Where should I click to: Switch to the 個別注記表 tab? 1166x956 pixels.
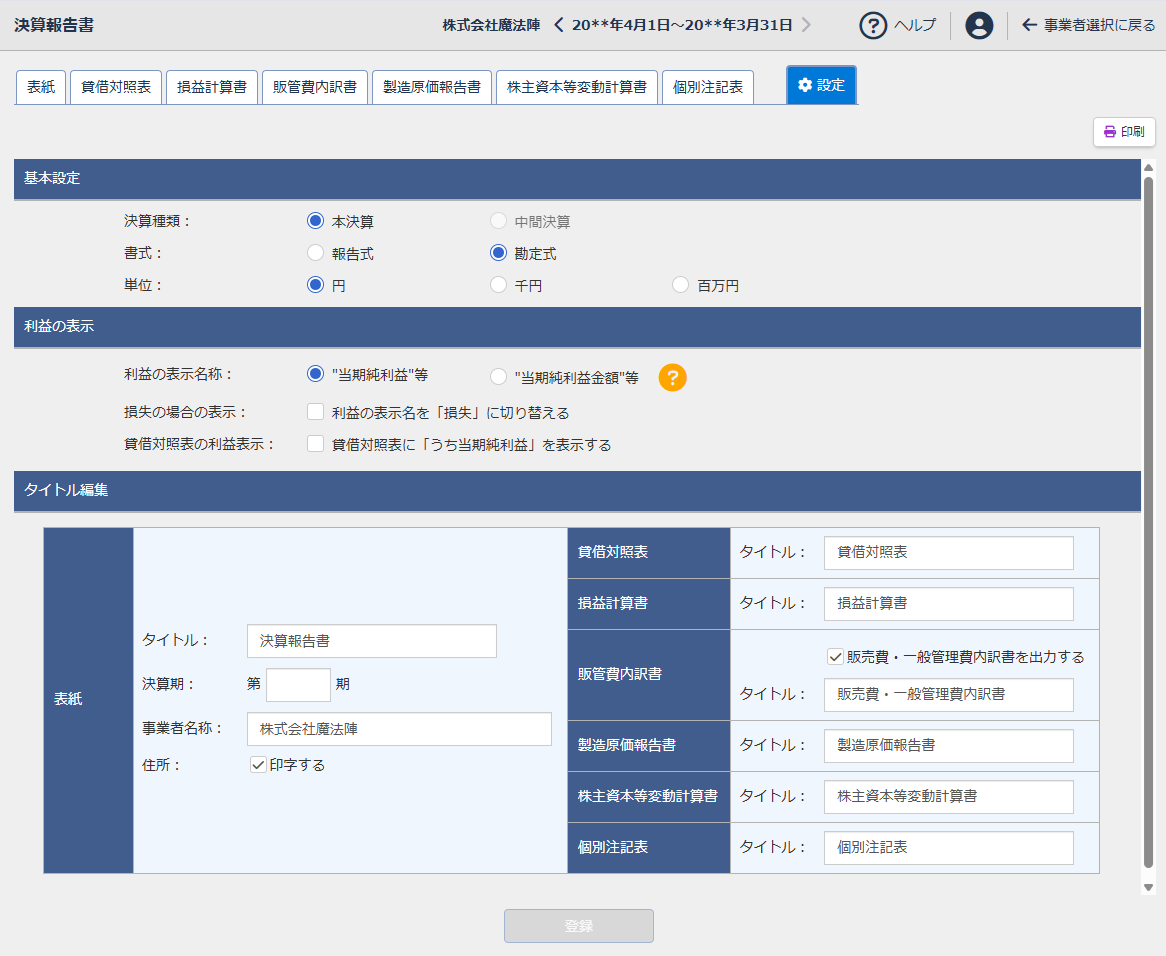pyautogui.click(x=707, y=86)
